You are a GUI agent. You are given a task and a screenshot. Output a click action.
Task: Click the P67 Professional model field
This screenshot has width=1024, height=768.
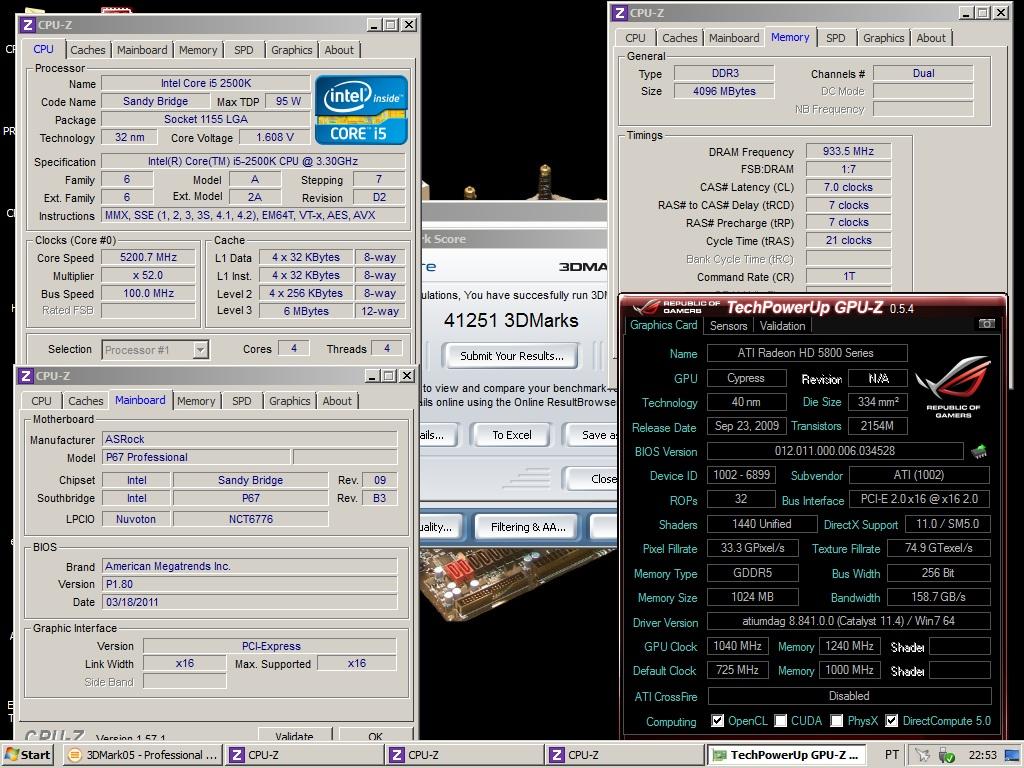point(196,457)
